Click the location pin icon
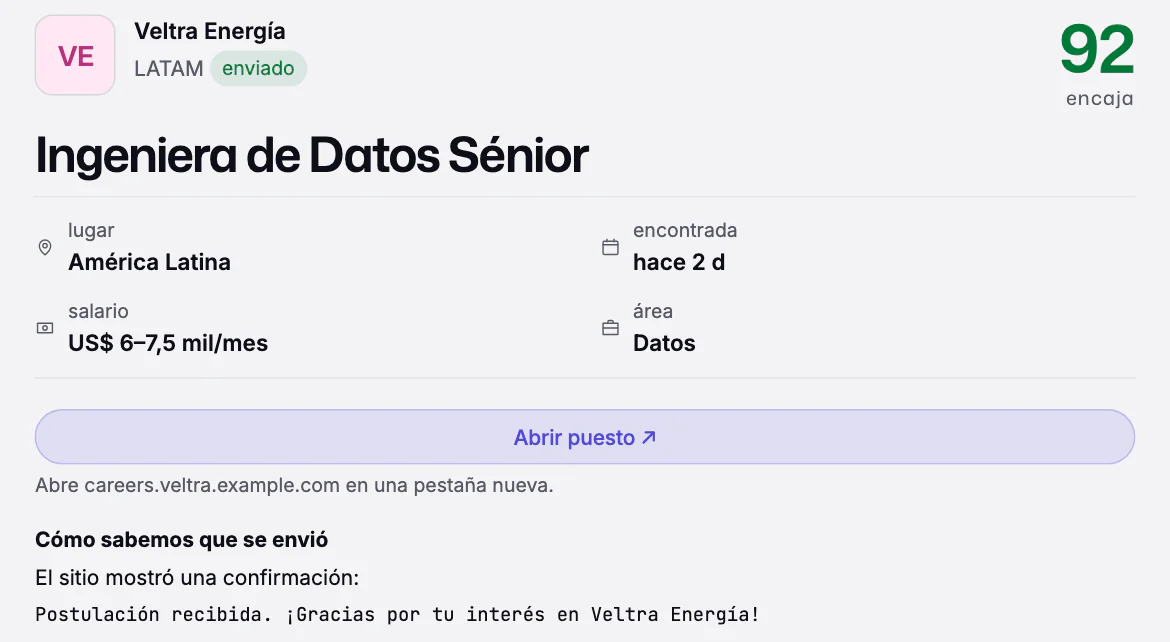Viewport: 1170px width, 642px height. [45, 247]
